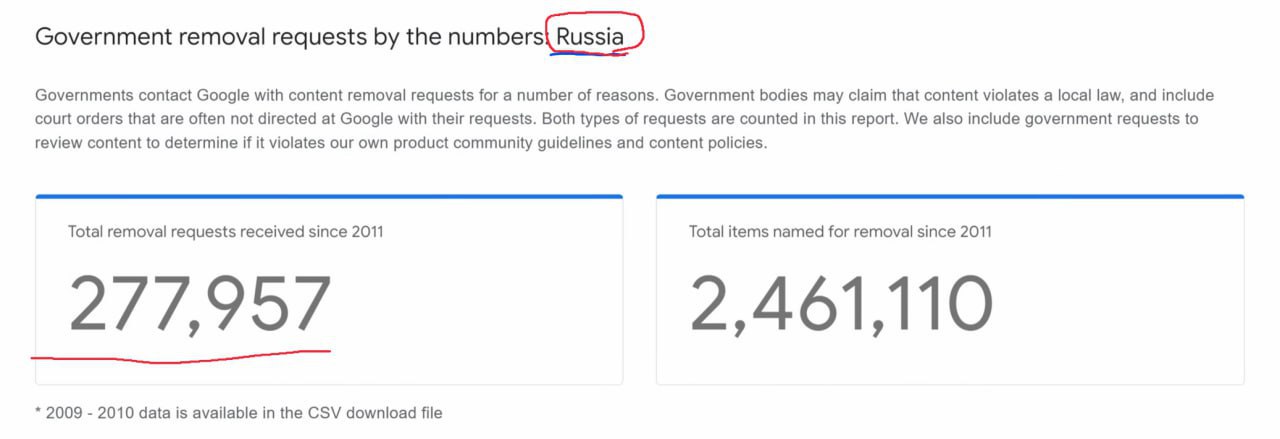Click the circled Russia country name
Image resolution: width=1280 pixels, height=439 pixels.
(590, 37)
